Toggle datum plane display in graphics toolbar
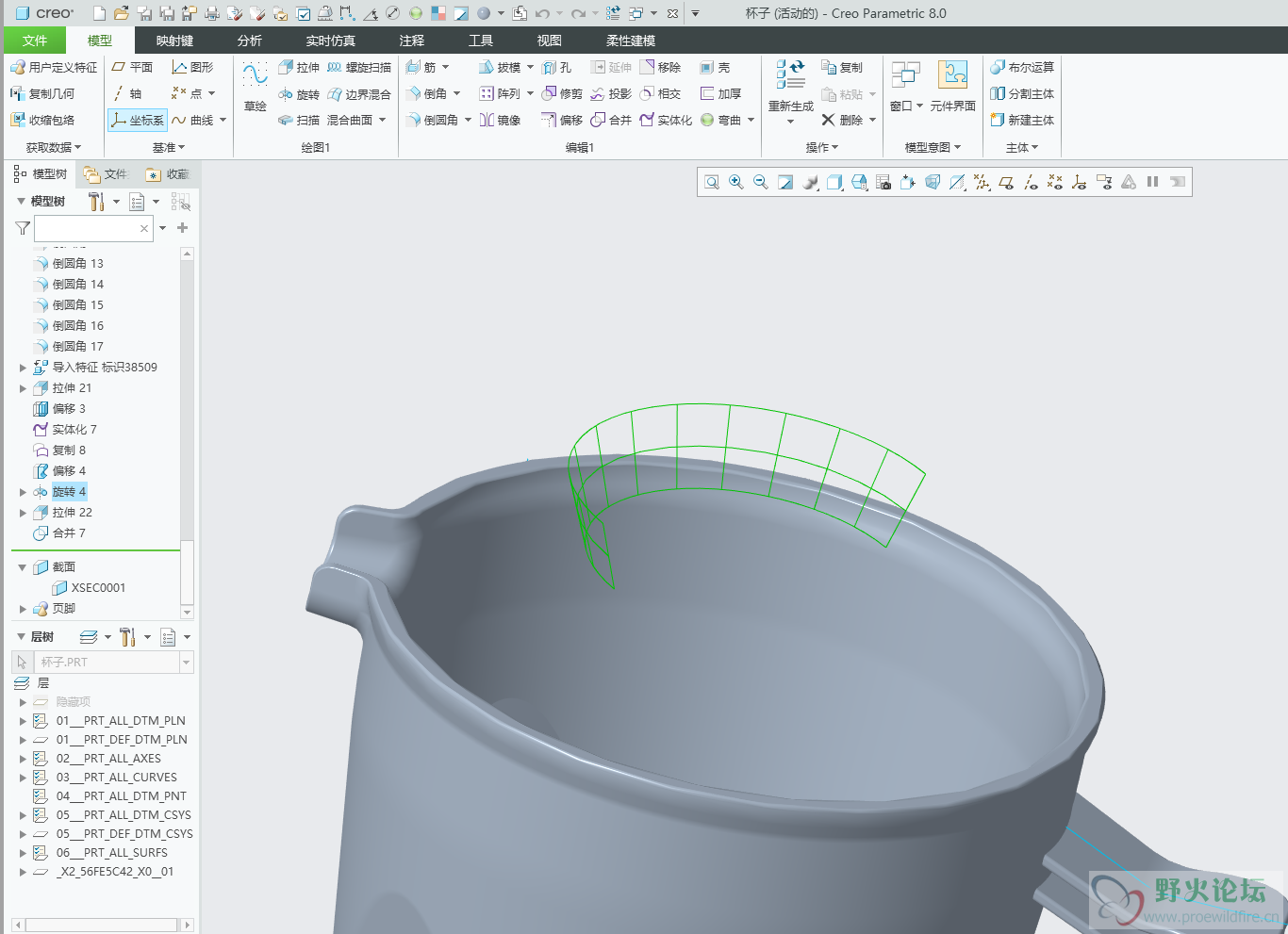The height and width of the screenshot is (934, 1288). coord(1006,182)
